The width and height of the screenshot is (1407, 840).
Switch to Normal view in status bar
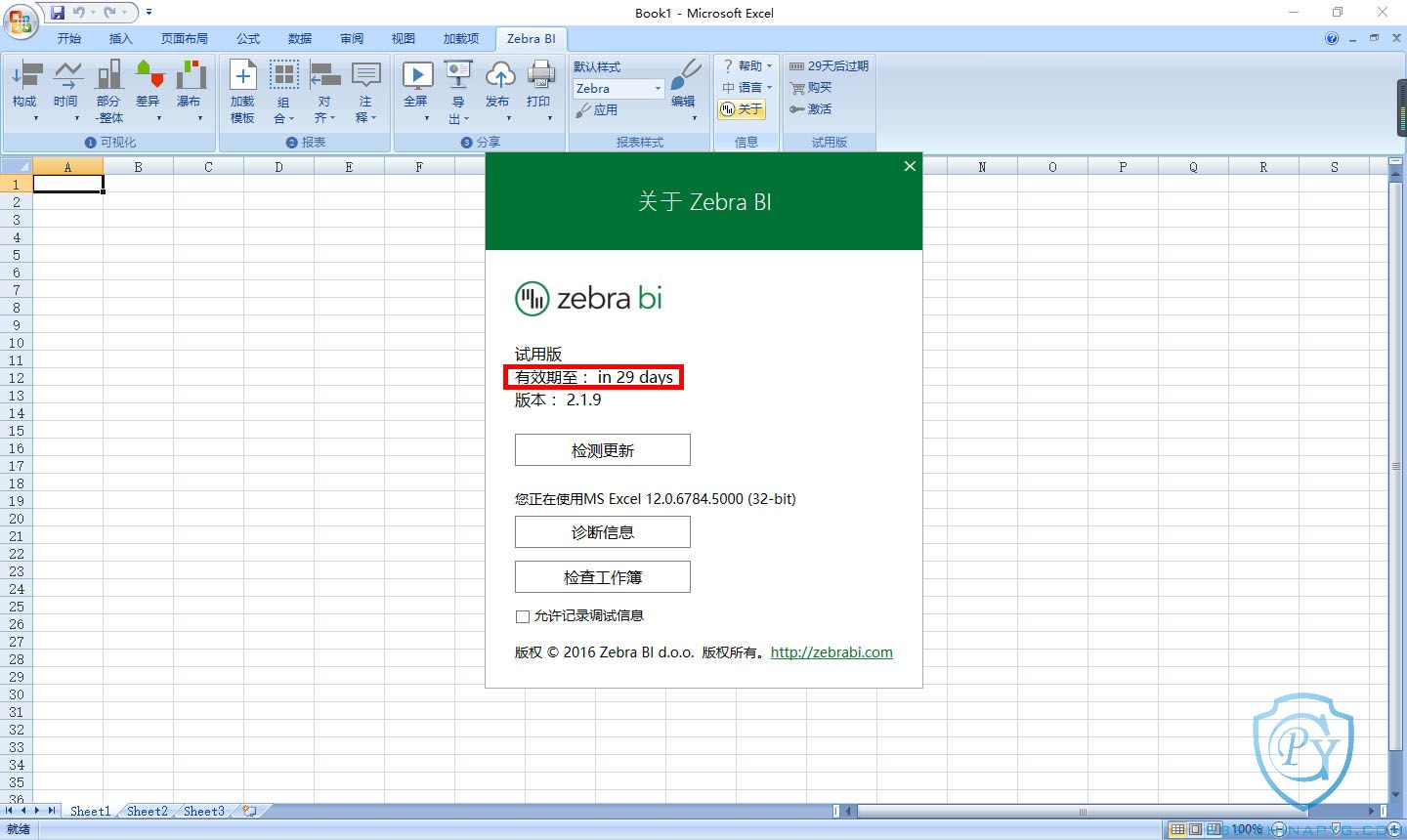(x=1177, y=829)
